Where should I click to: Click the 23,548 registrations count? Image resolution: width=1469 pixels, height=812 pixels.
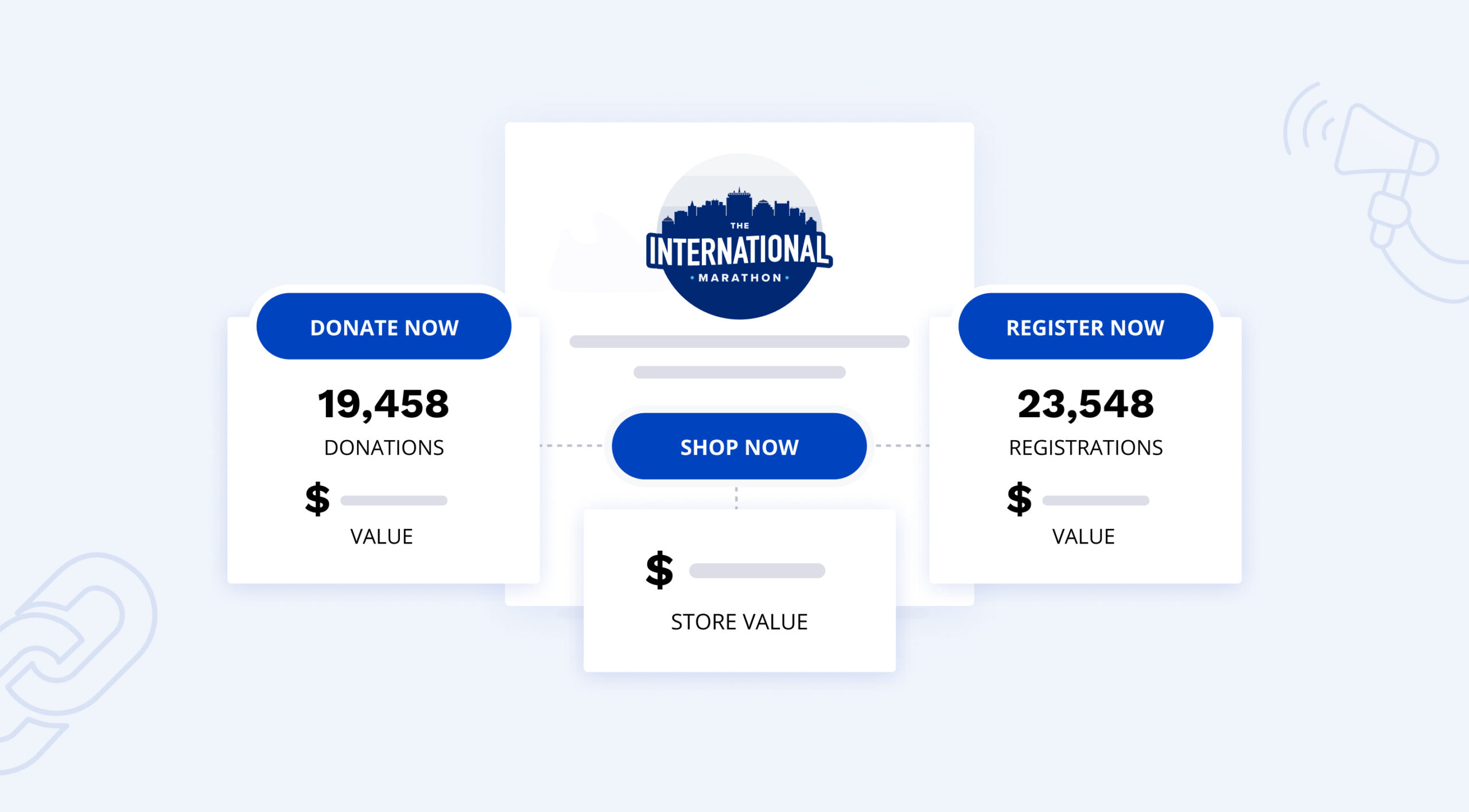(x=1085, y=403)
